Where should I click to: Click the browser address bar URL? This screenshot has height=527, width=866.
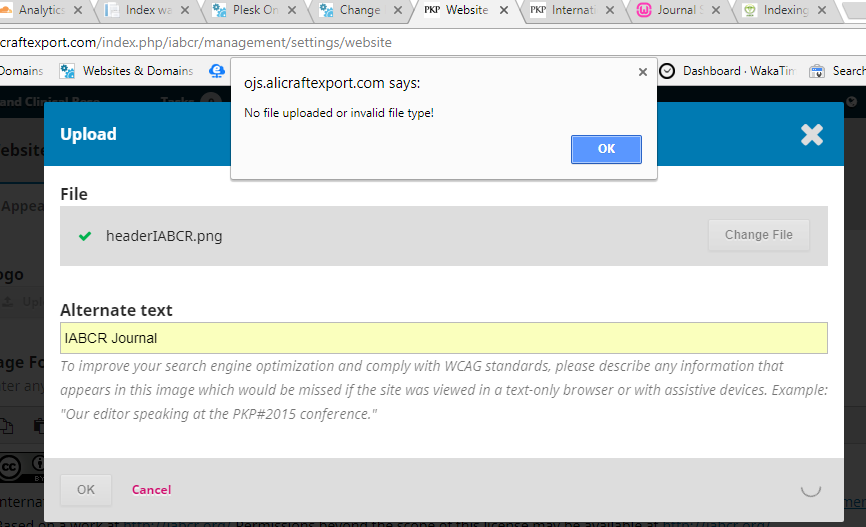(x=200, y=43)
